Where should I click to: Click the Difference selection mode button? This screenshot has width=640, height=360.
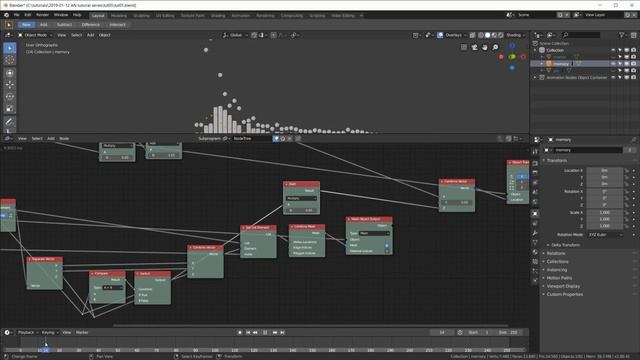pos(91,24)
